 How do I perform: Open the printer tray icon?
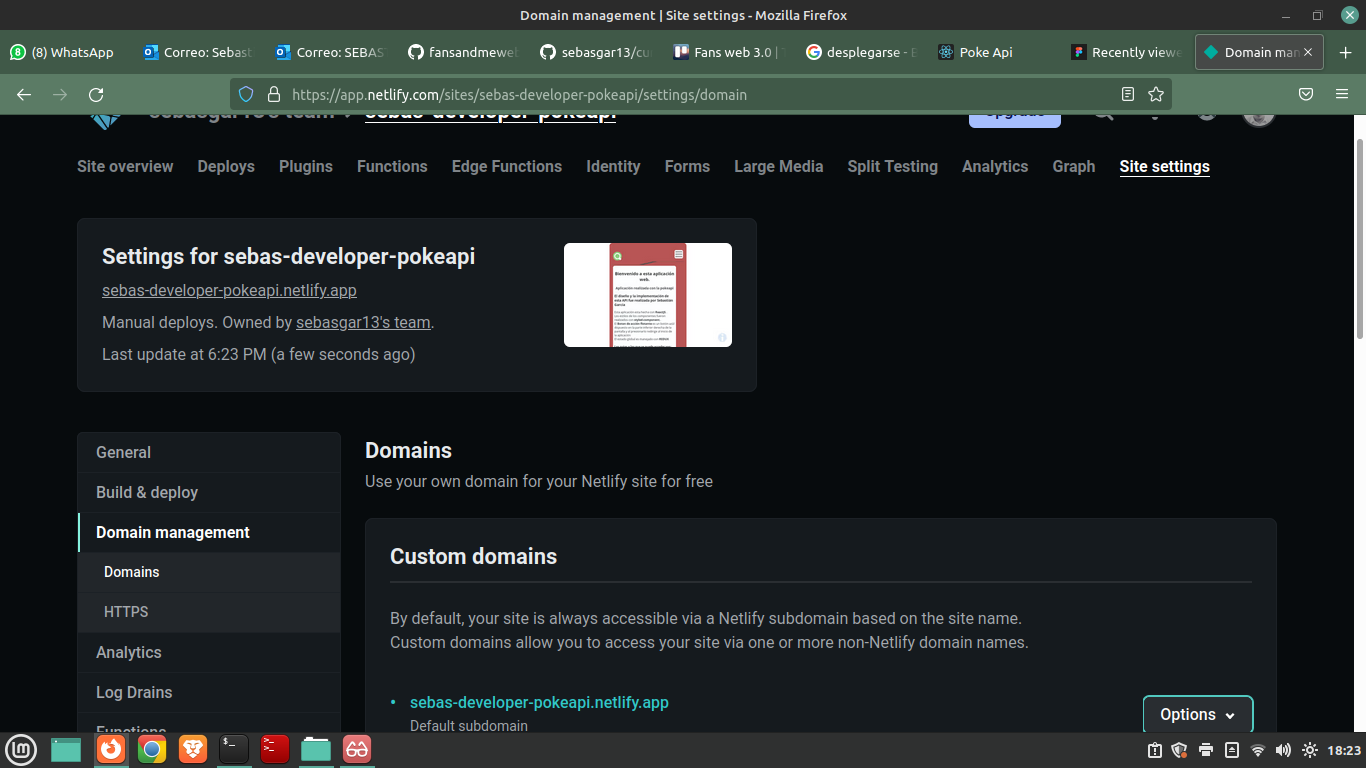click(1206, 750)
